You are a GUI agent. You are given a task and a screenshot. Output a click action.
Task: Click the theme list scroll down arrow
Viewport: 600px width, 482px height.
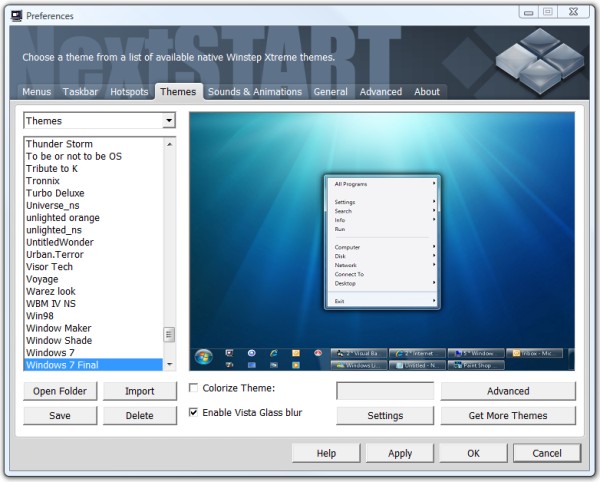pyautogui.click(x=170, y=365)
